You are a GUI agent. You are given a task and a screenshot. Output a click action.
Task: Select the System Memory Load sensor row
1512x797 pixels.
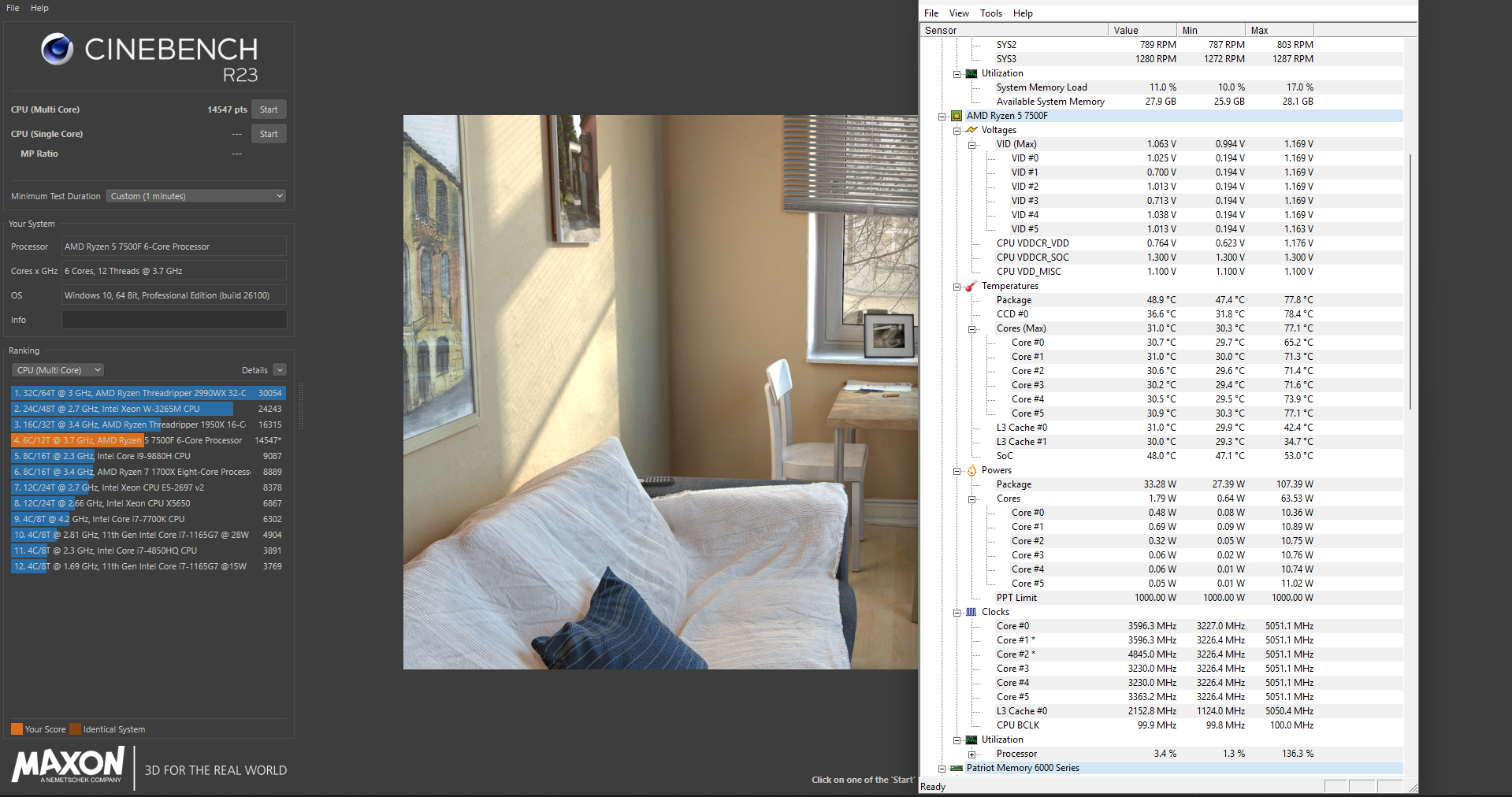click(1162, 87)
